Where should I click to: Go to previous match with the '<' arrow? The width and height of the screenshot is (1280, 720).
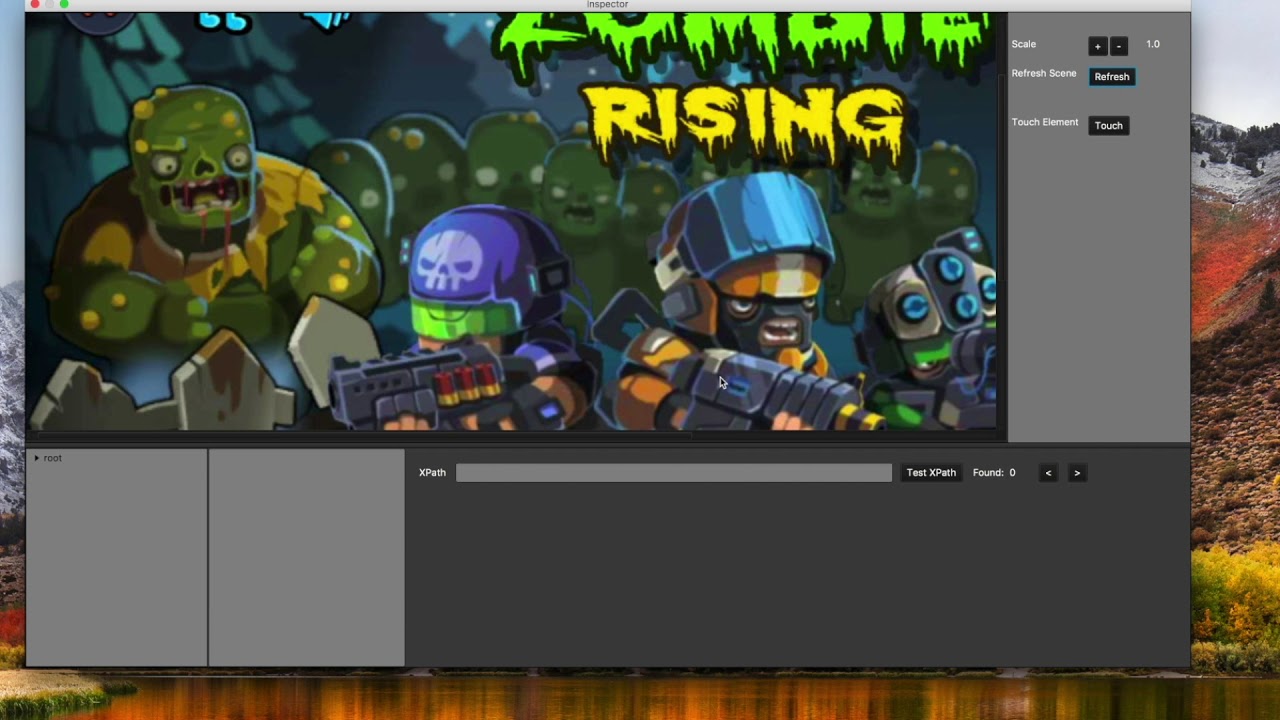[1047, 472]
